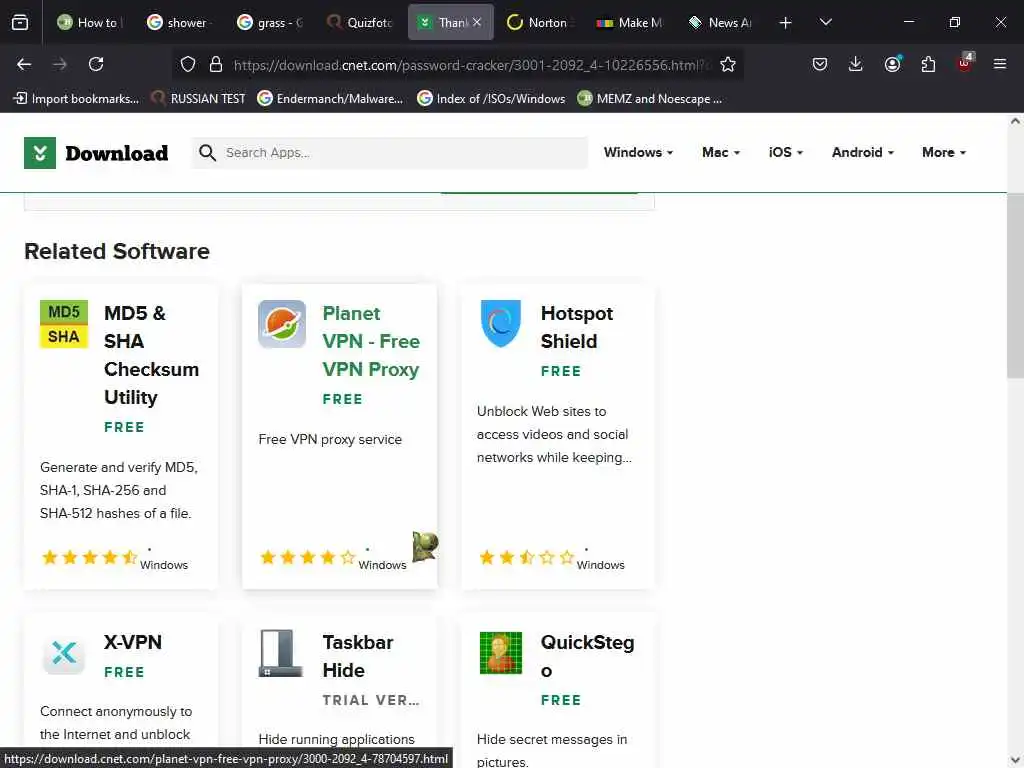1024x768 pixels.
Task: Open the Taskbar Hide title
Action: click(x=358, y=656)
